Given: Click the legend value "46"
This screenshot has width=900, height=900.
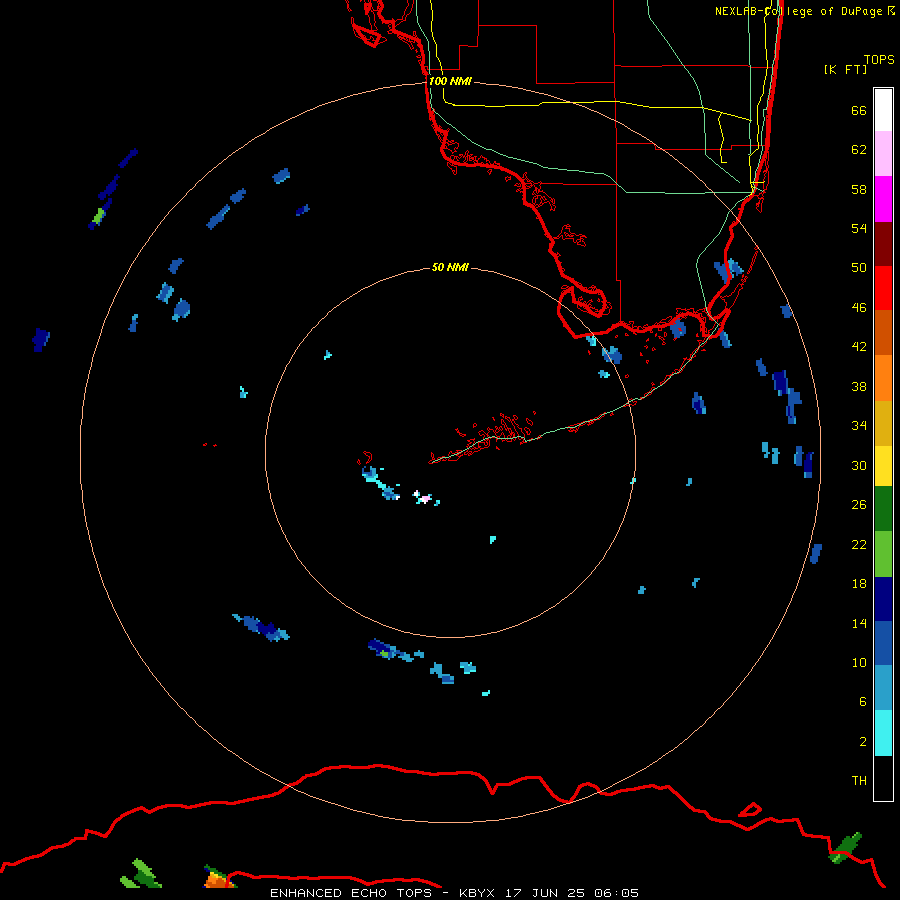Looking at the screenshot, I should coord(859,308).
